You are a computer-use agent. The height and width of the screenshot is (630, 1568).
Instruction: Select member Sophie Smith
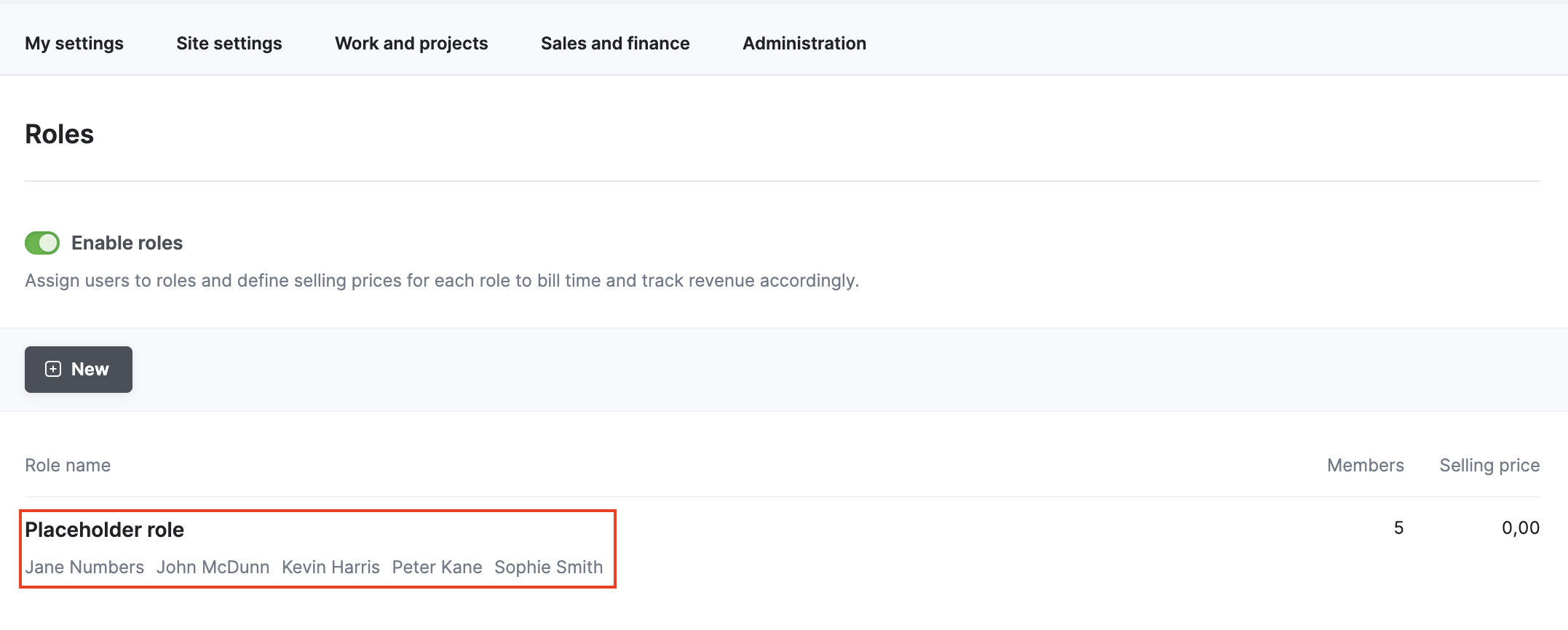click(x=548, y=567)
